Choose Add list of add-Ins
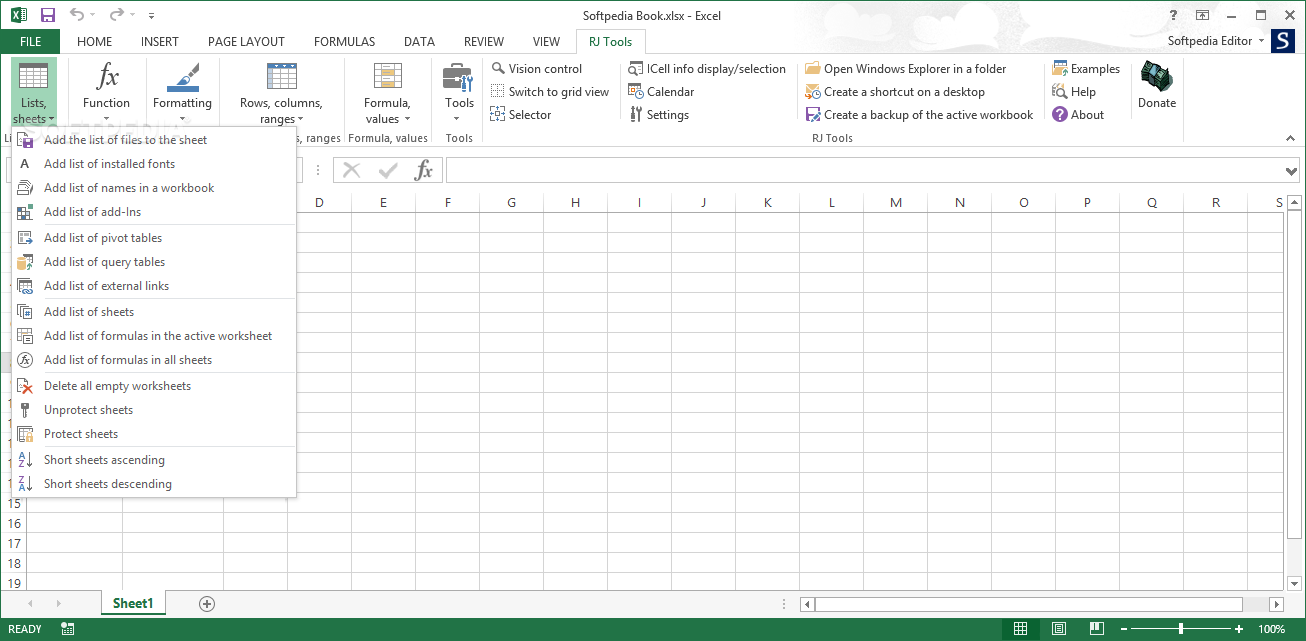The image size is (1306, 641). [x=155, y=212]
